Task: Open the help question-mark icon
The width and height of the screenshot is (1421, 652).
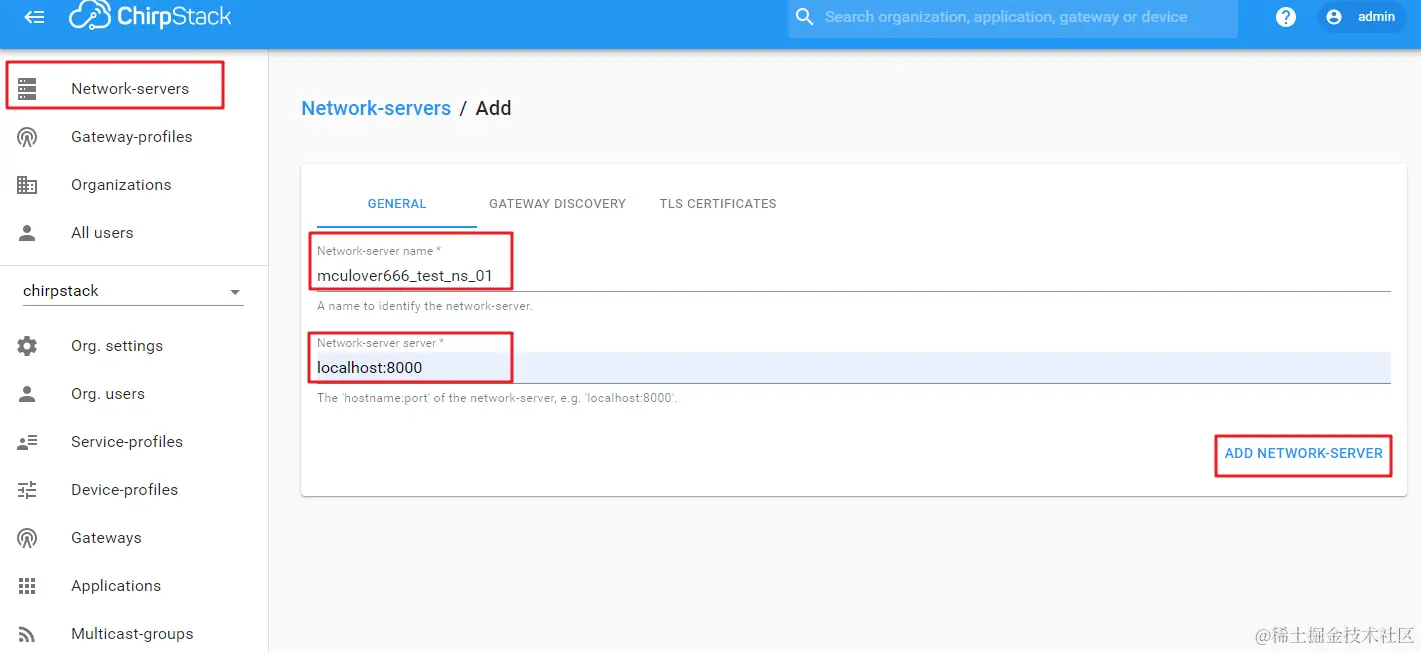Action: (1286, 17)
